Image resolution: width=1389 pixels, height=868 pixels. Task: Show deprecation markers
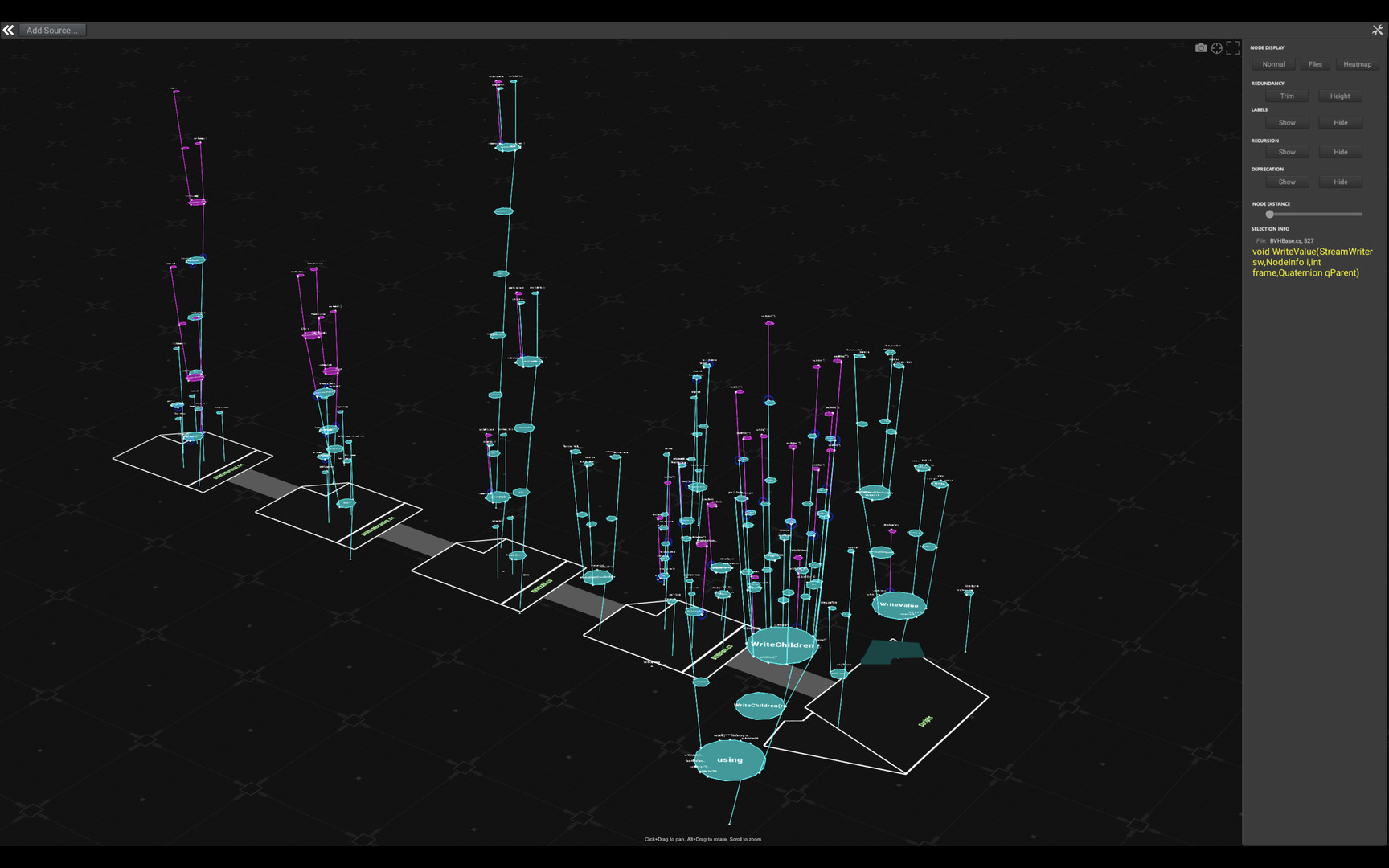click(x=1287, y=182)
